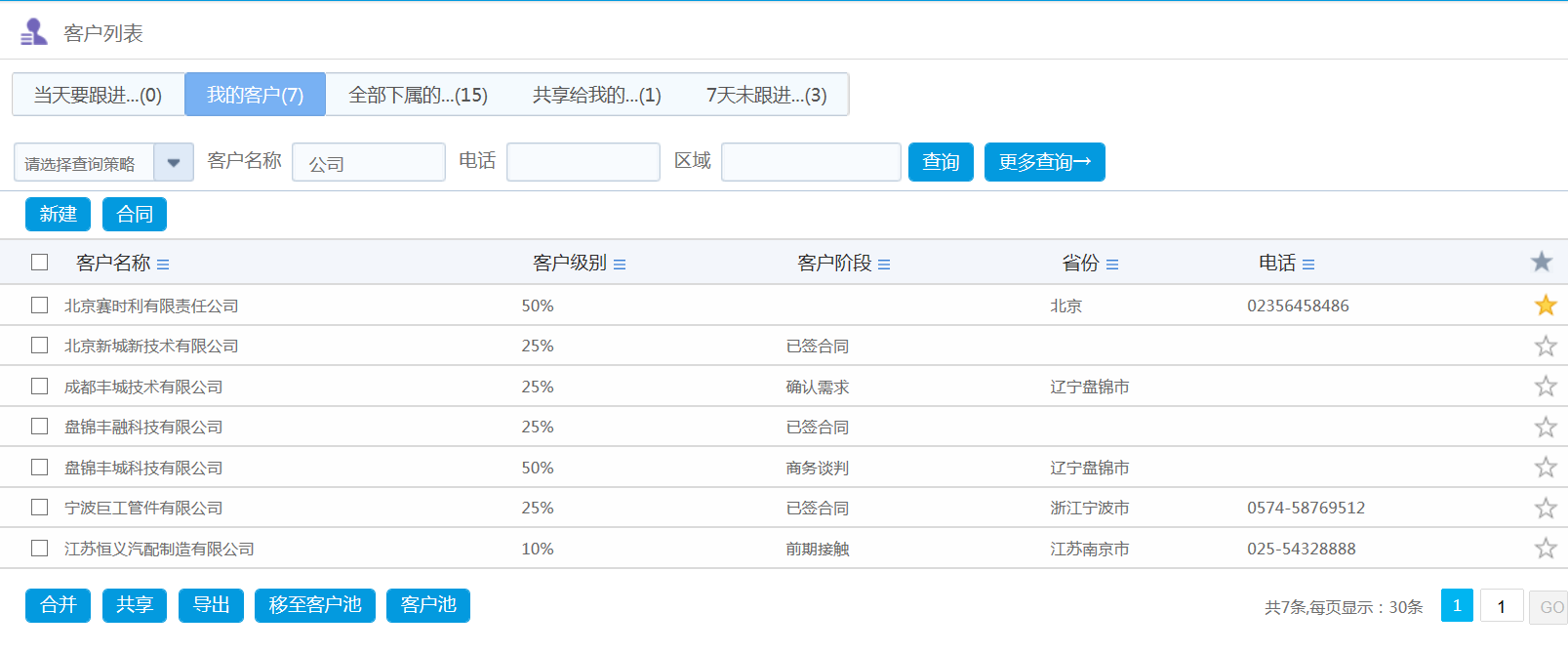Open customer 北京新城新技术有限公司
This screenshot has width=1568, height=653.
pos(151,347)
